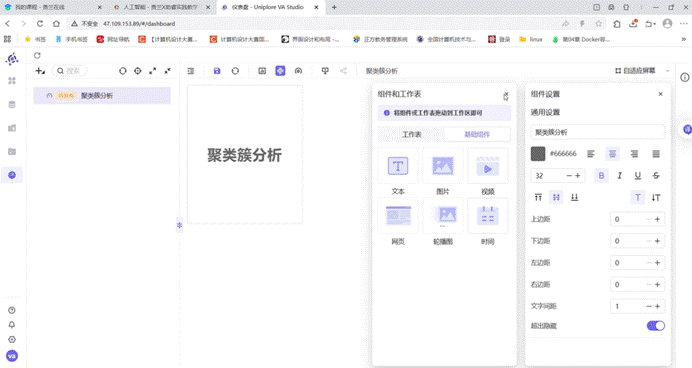Open a new browser tab with plus
Image resolution: width=692 pixels, height=368 pixels.
pyautogui.click(x=334, y=8)
